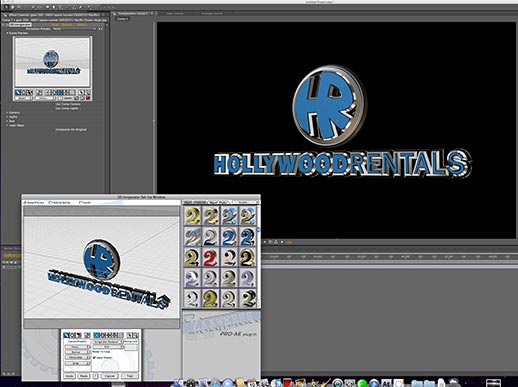Click the green circular dock icon
The height and width of the screenshot is (387, 518).
pyautogui.click(x=362, y=383)
